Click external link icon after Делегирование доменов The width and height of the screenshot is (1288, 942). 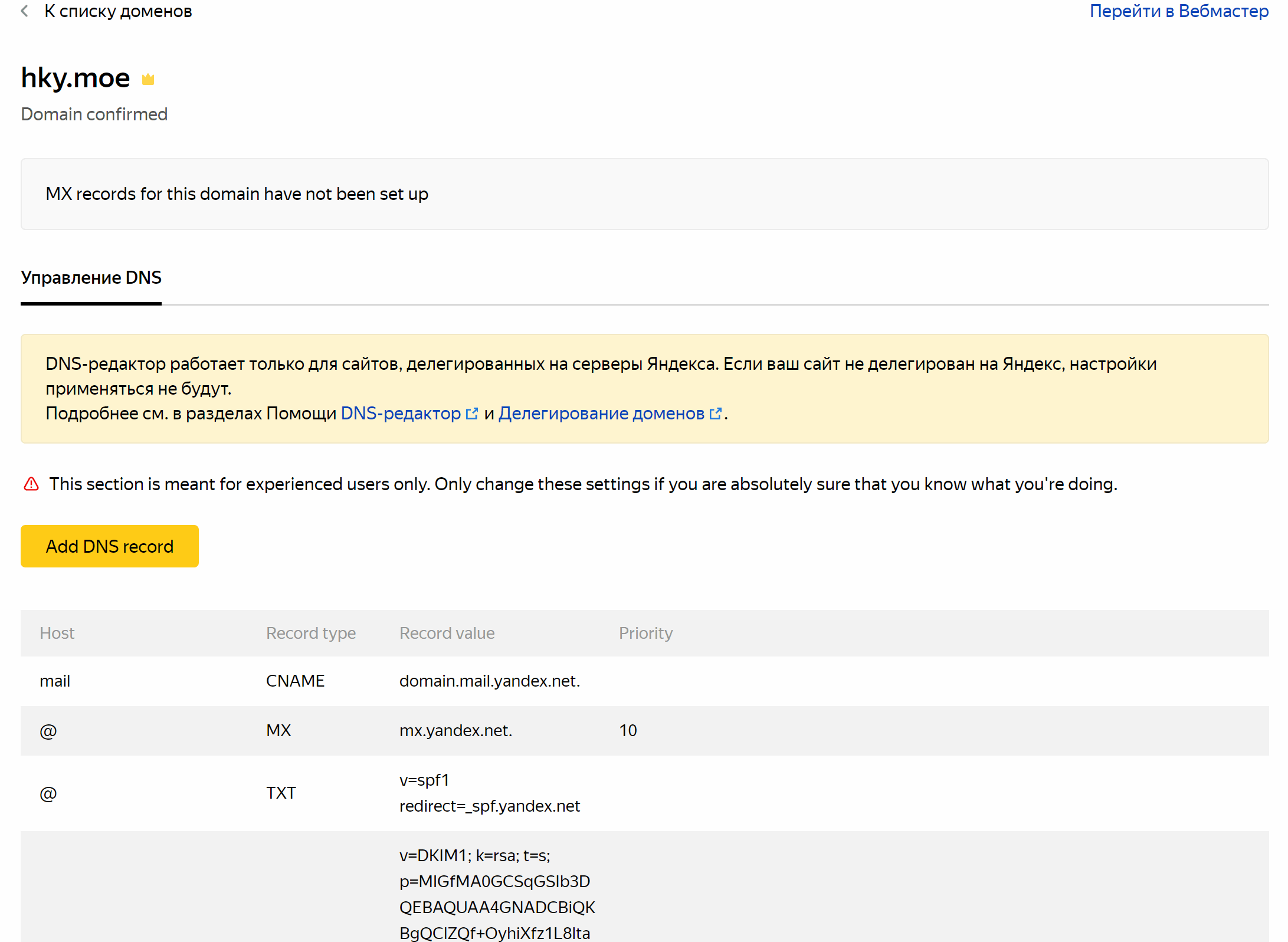(715, 413)
